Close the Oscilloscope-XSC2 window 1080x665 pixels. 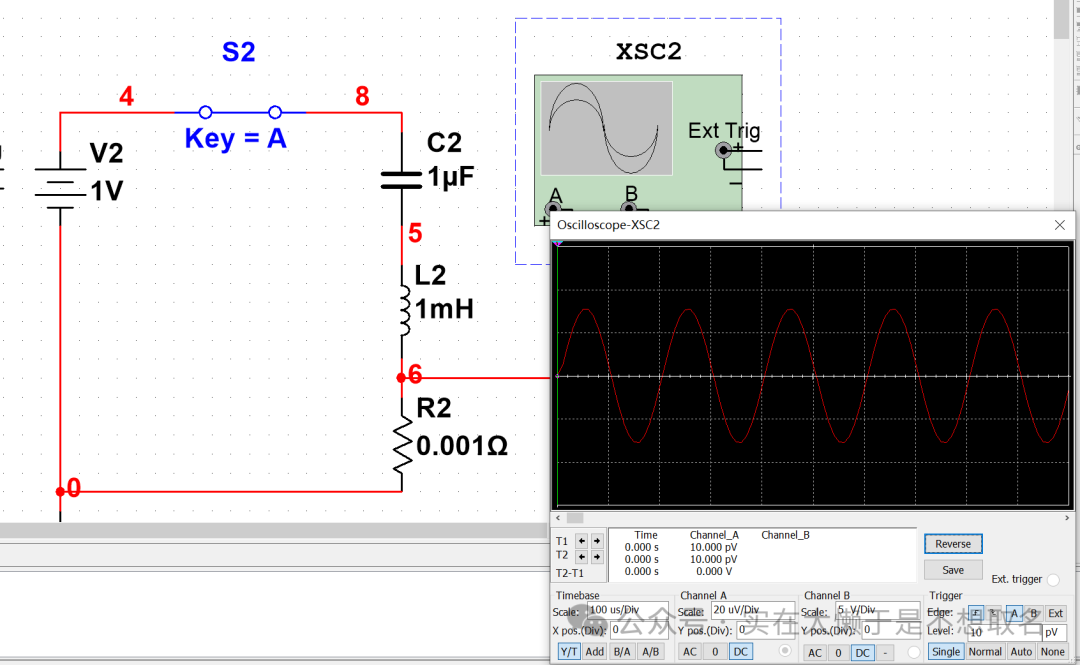click(x=1060, y=225)
